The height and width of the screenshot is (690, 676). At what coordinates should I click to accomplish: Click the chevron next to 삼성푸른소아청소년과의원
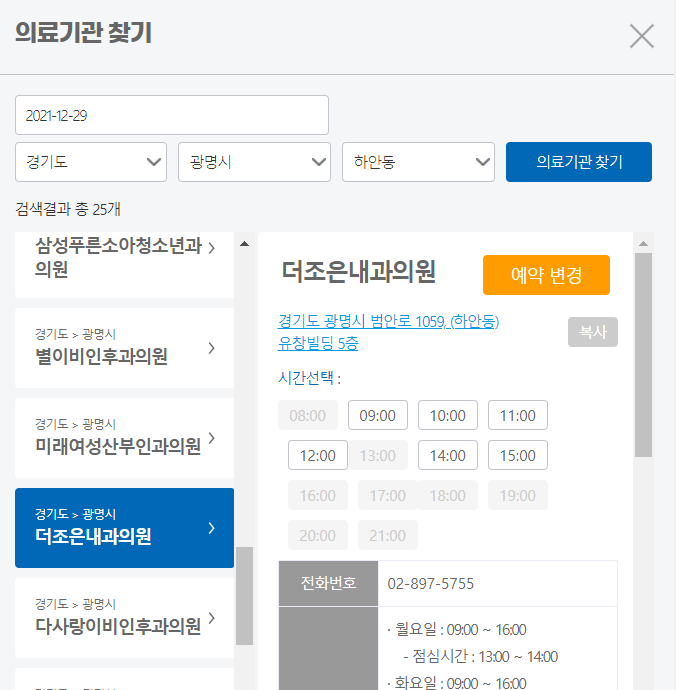pyautogui.click(x=212, y=248)
